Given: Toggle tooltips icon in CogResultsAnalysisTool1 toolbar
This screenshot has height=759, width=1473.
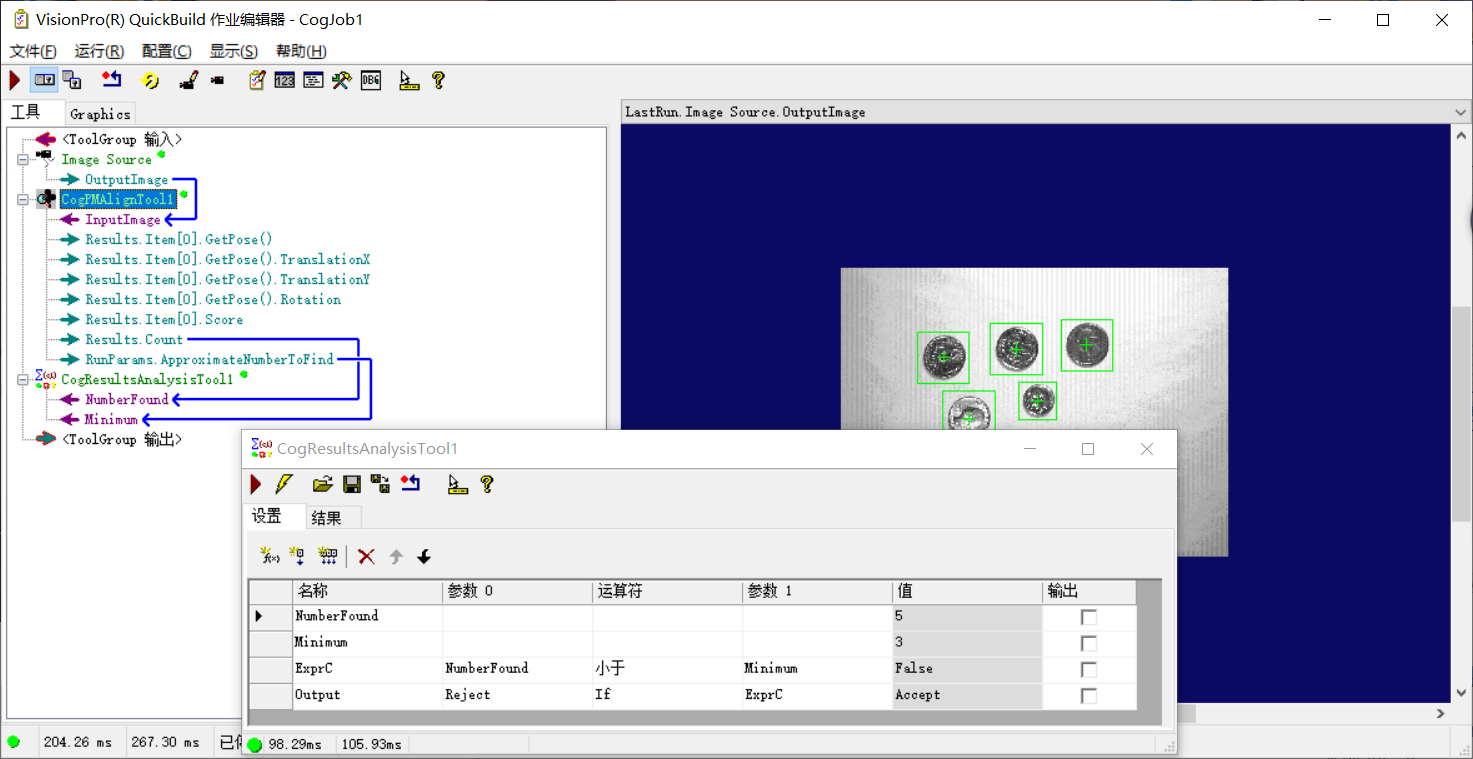Looking at the screenshot, I should 458,485.
